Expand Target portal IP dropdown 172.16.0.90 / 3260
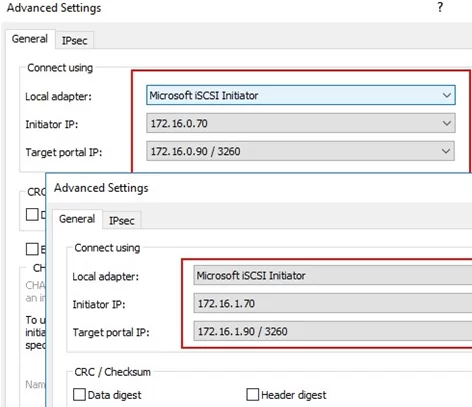The image size is (472, 407). (x=300, y=151)
